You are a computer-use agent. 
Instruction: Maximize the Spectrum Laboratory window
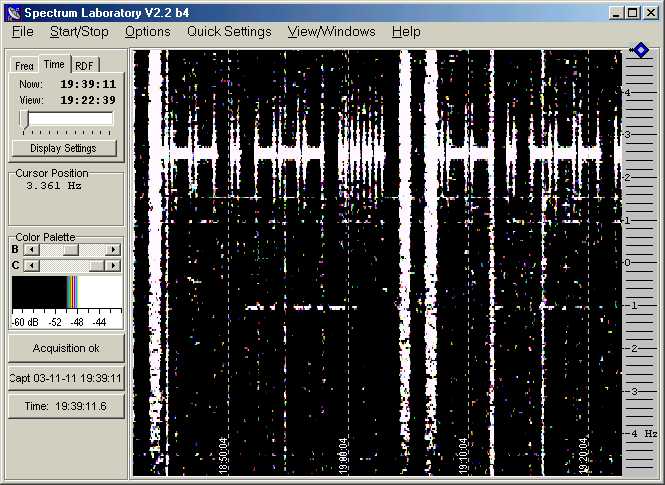point(632,13)
